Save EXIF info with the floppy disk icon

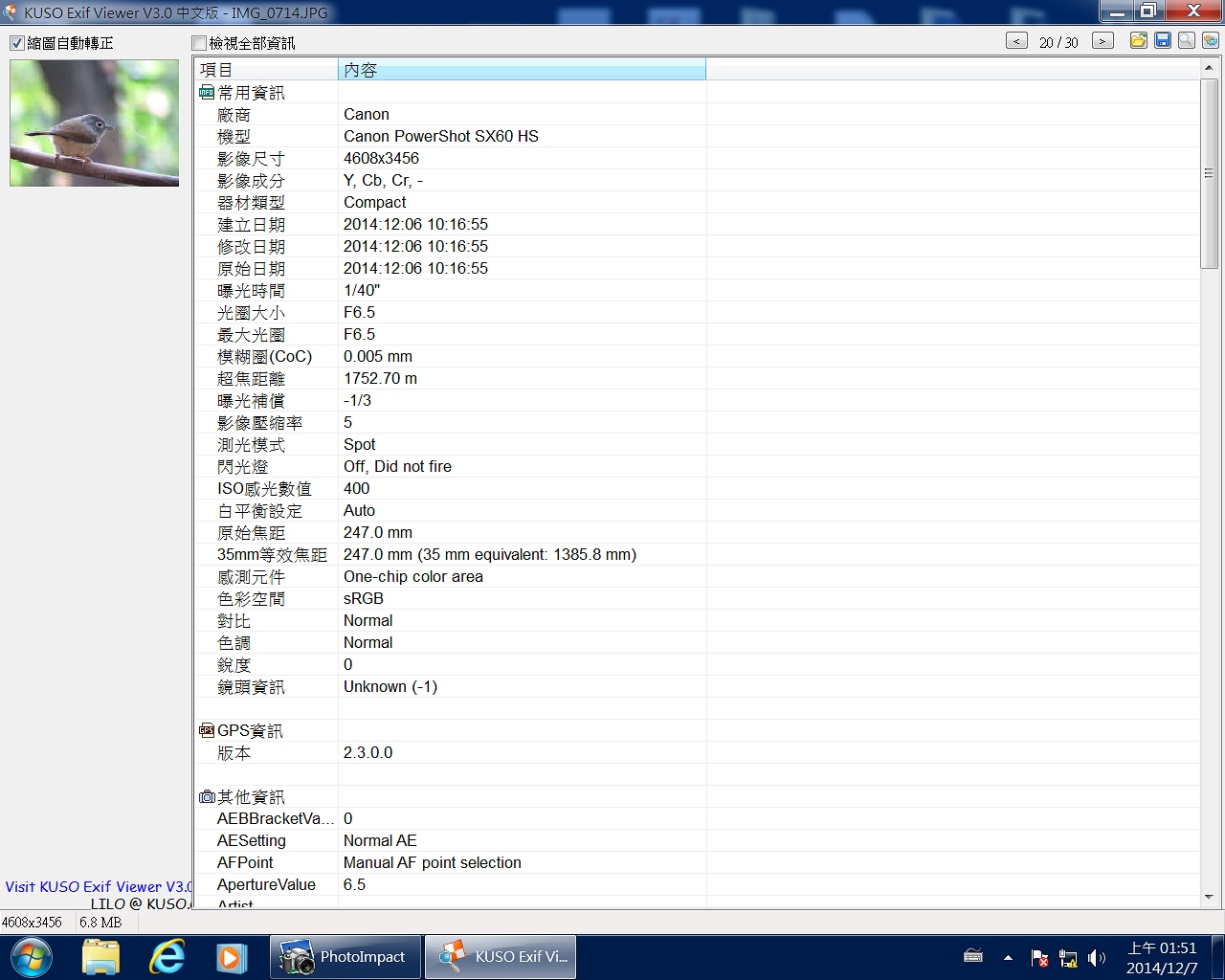click(x=1163, y=40)
